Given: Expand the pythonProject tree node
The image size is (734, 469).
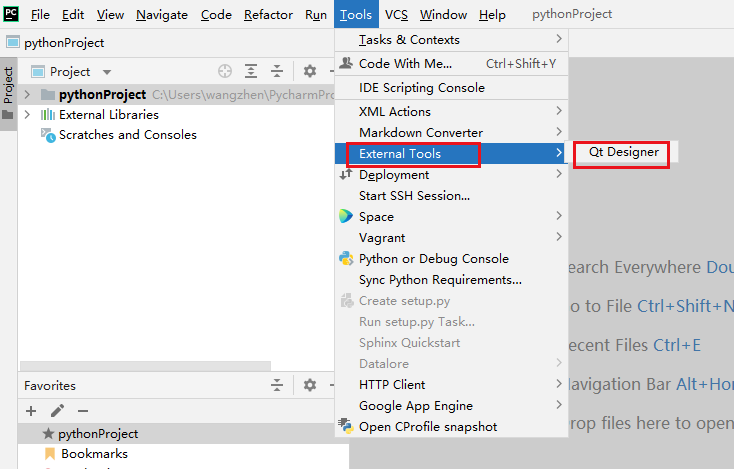Looking at the screenshot, I should coord(27,95).
